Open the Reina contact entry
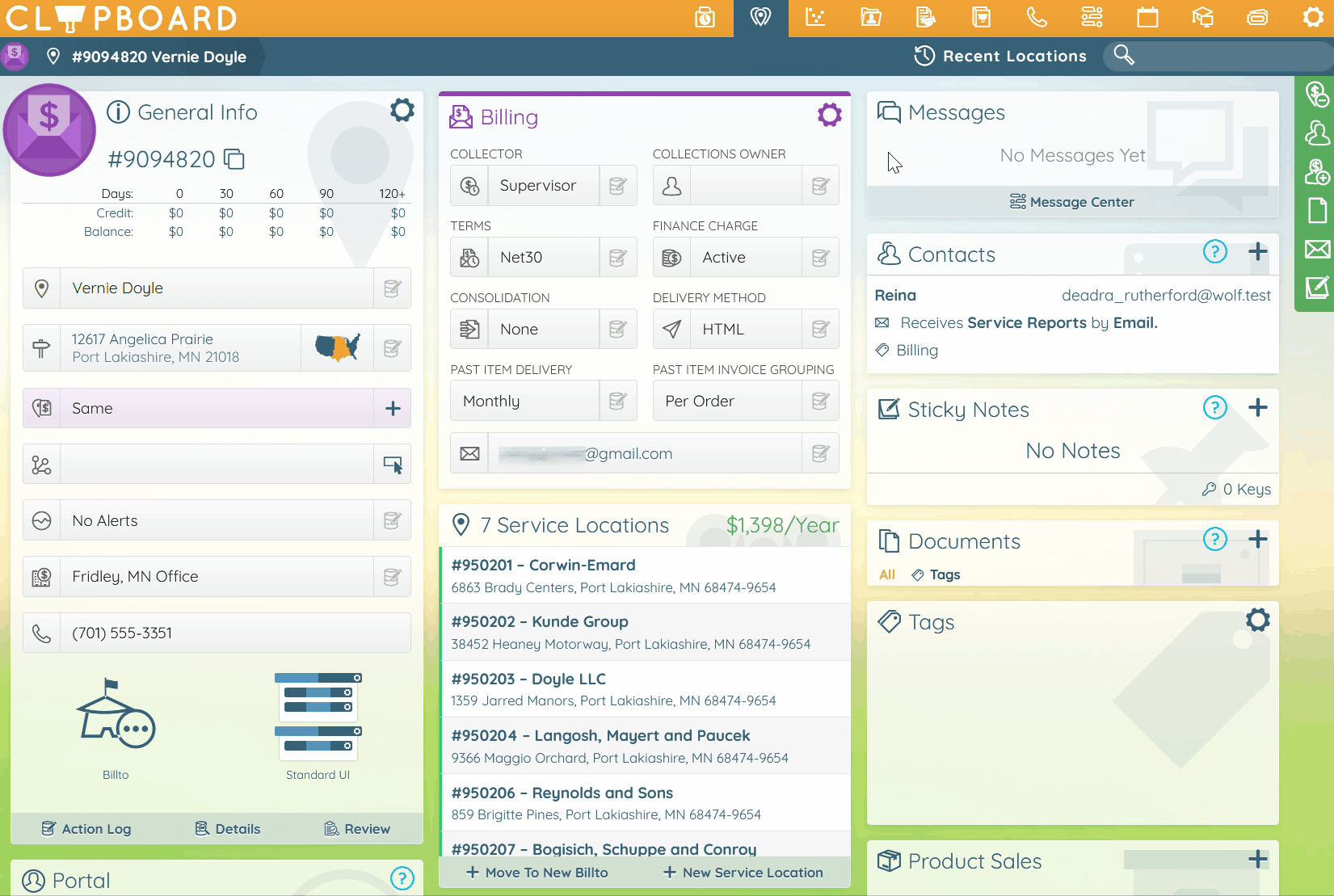This screenshot has width=1334, height=896. [x=895, y=296]
